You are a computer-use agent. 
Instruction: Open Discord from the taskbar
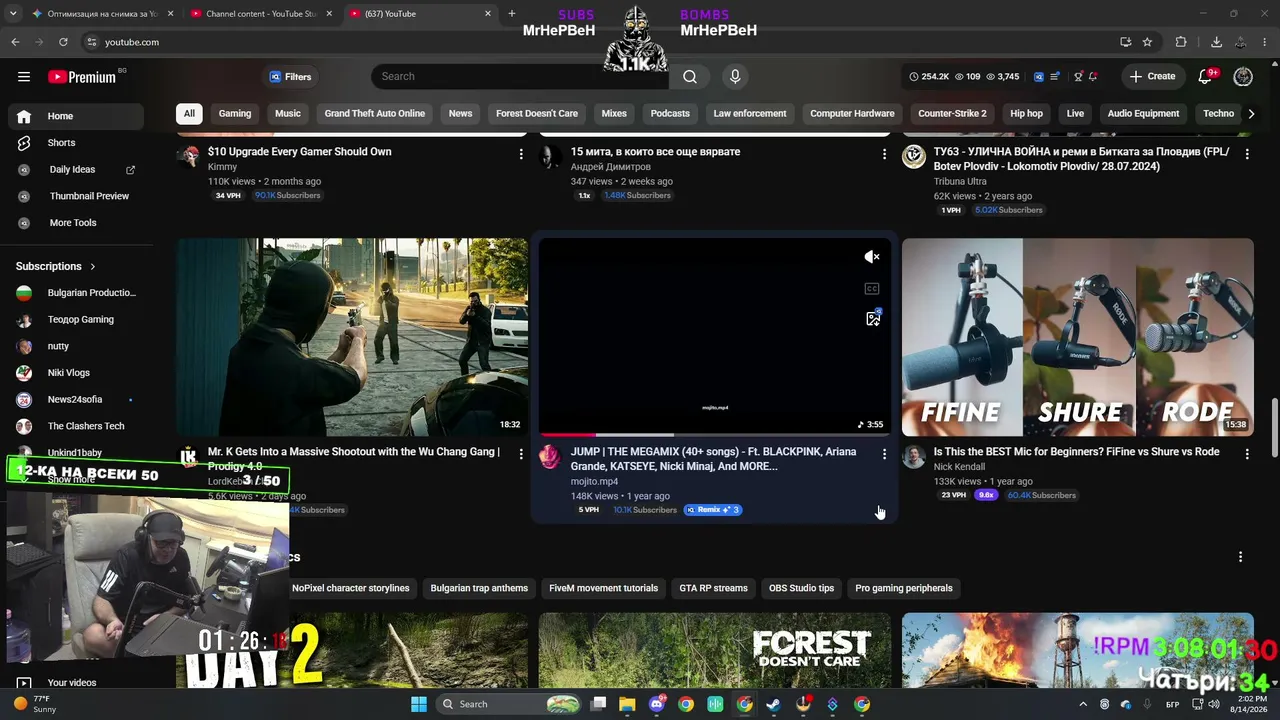tap(657, 704)
